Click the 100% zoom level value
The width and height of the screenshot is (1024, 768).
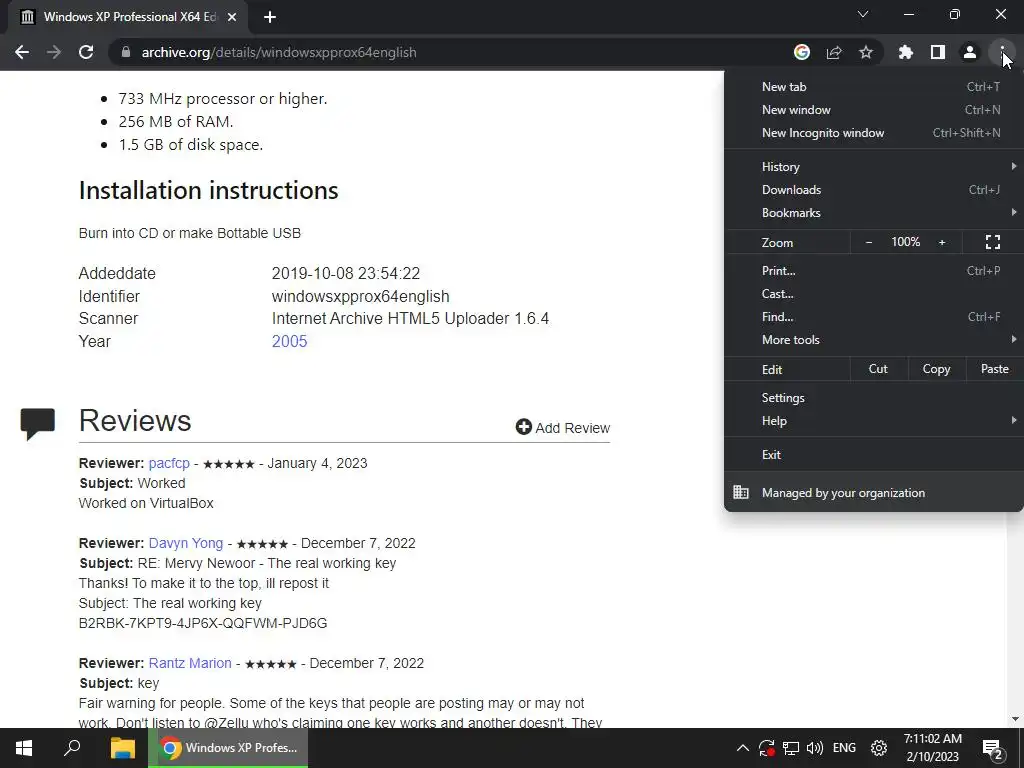click(x=906, y=242)
